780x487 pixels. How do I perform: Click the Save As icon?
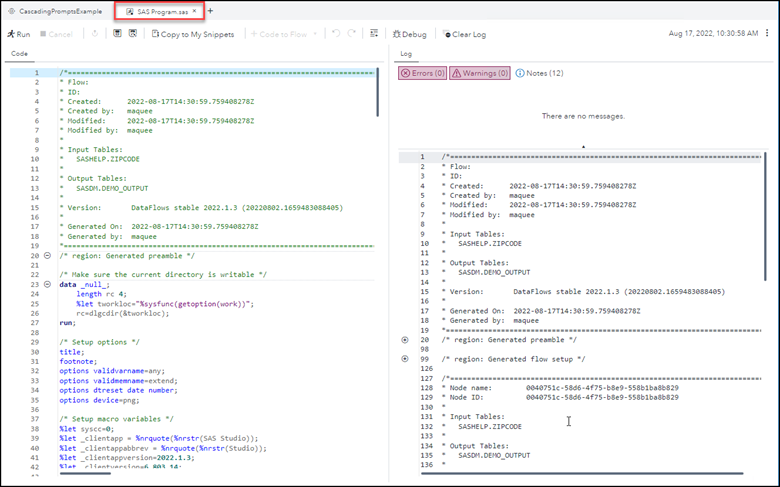pyautogui.click(x=134, y=34)
